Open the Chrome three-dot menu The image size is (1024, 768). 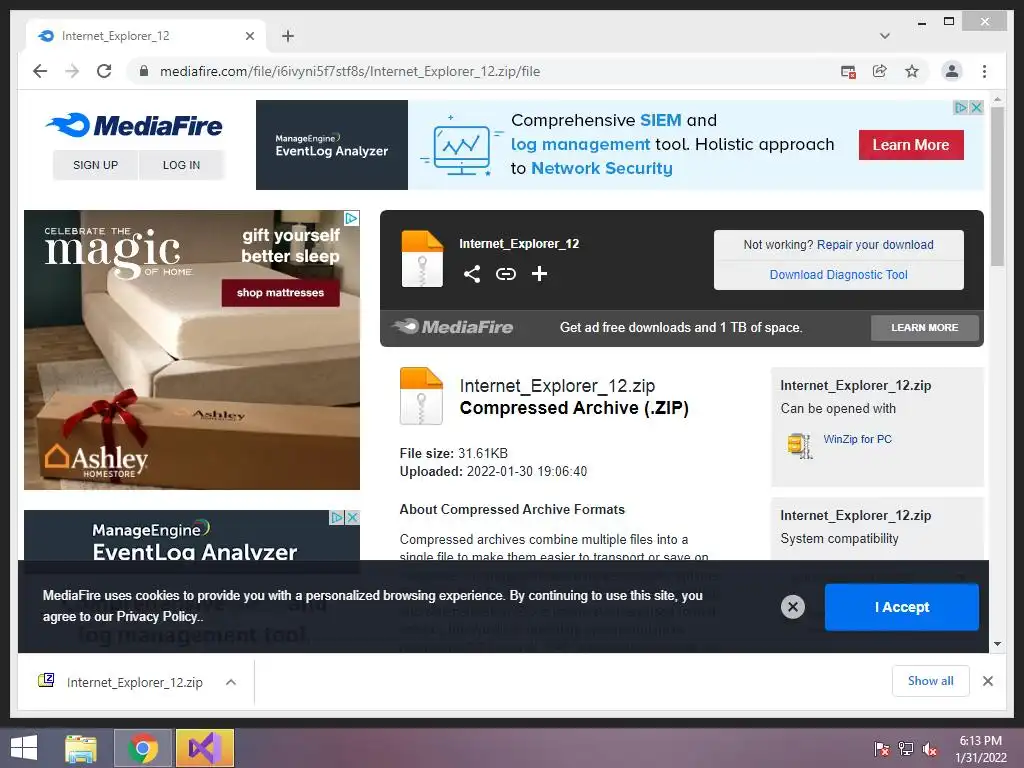(x=984, y=71)
